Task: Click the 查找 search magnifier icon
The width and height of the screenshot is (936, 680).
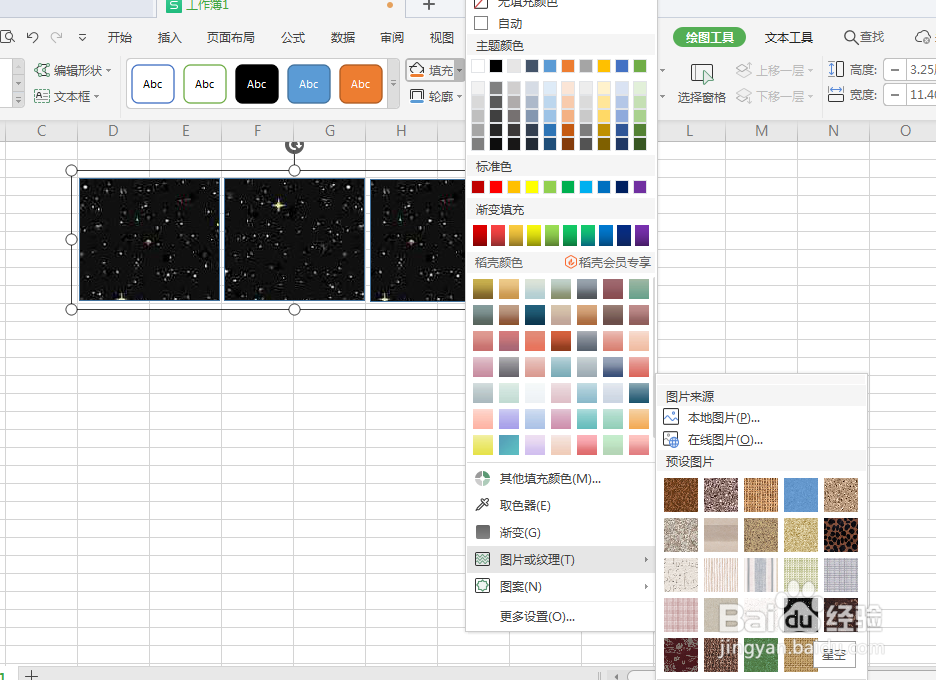Action: point(851,38)
